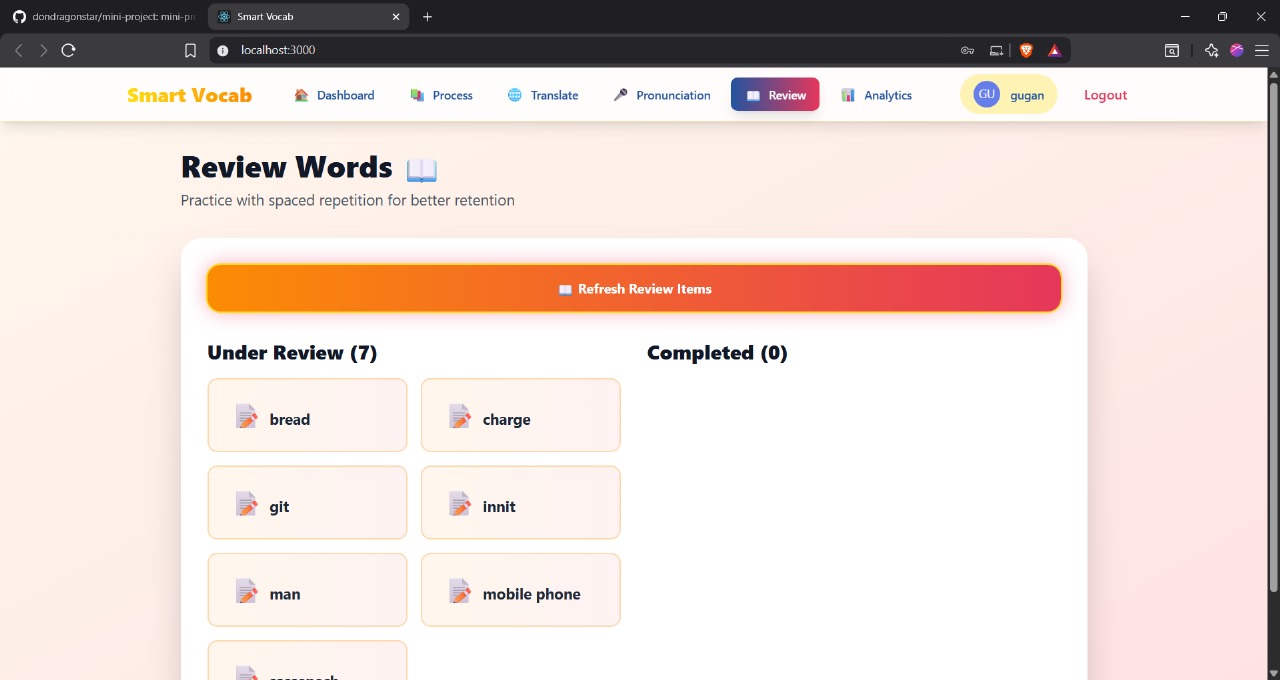Click the notepad icon beside mobile phone

pyautogui.click(x=460, y=591)
